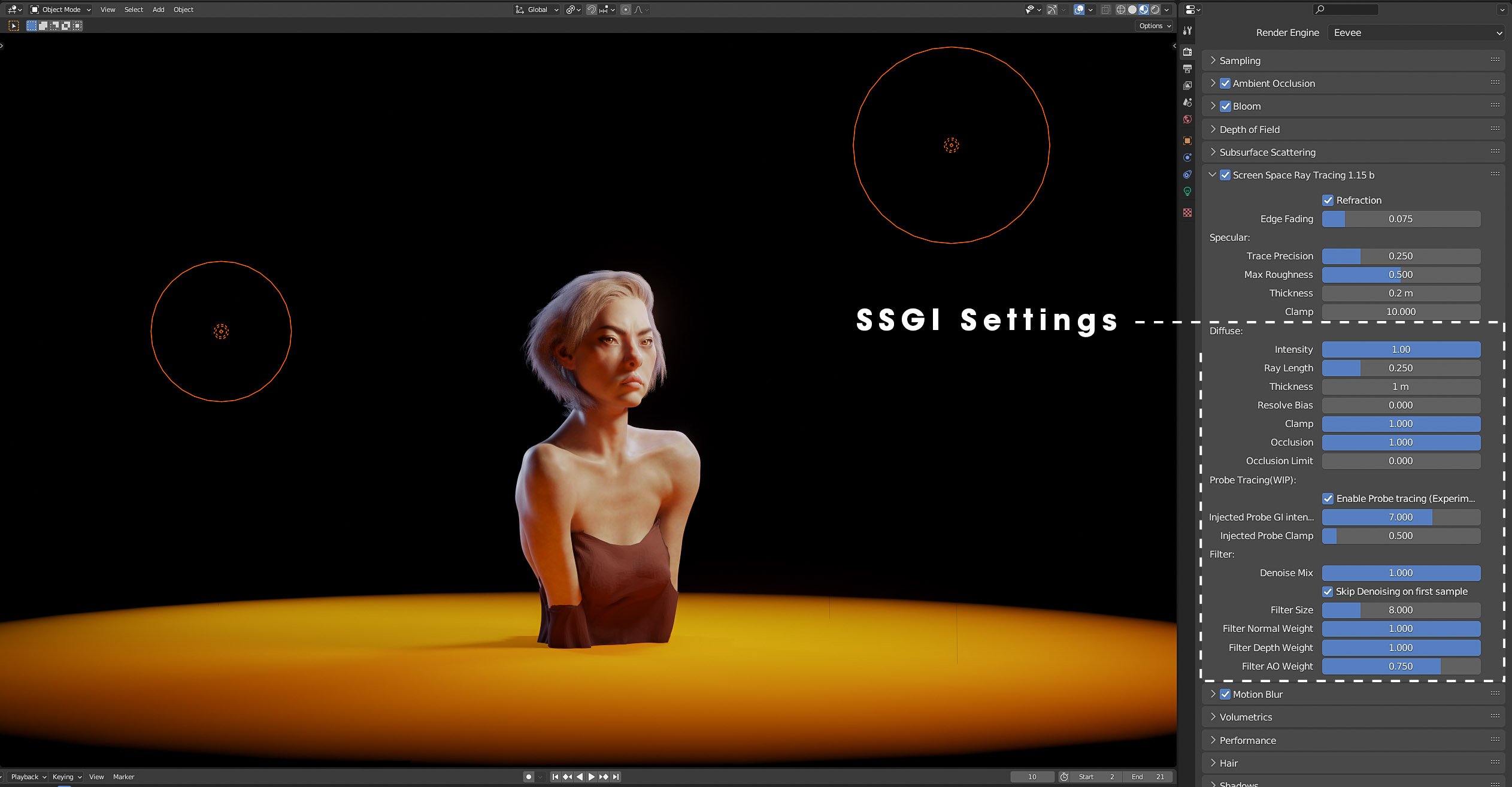Open the Output properties tab icon

tap(1187, 69)
